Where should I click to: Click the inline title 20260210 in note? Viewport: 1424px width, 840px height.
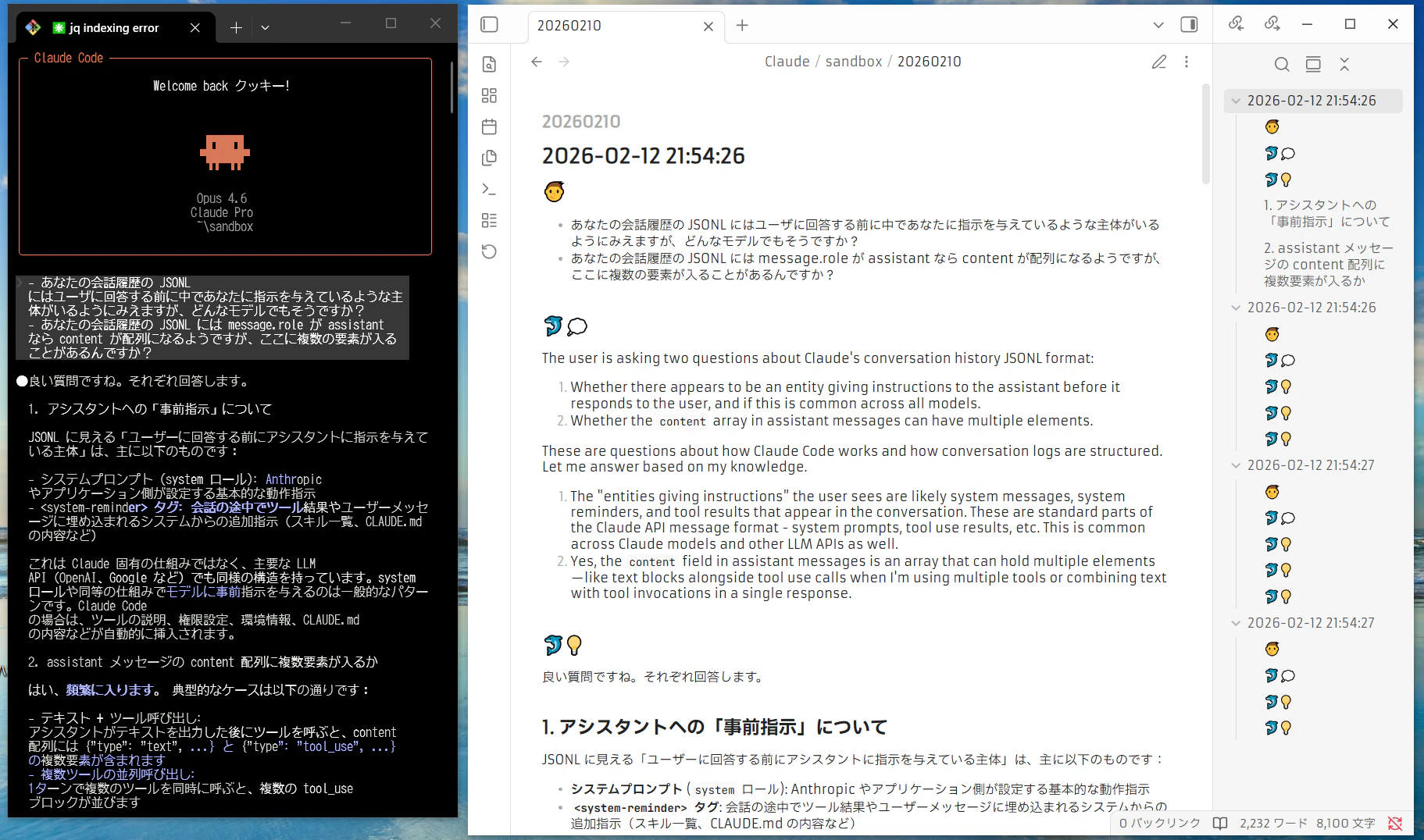(x=581, y=122)
